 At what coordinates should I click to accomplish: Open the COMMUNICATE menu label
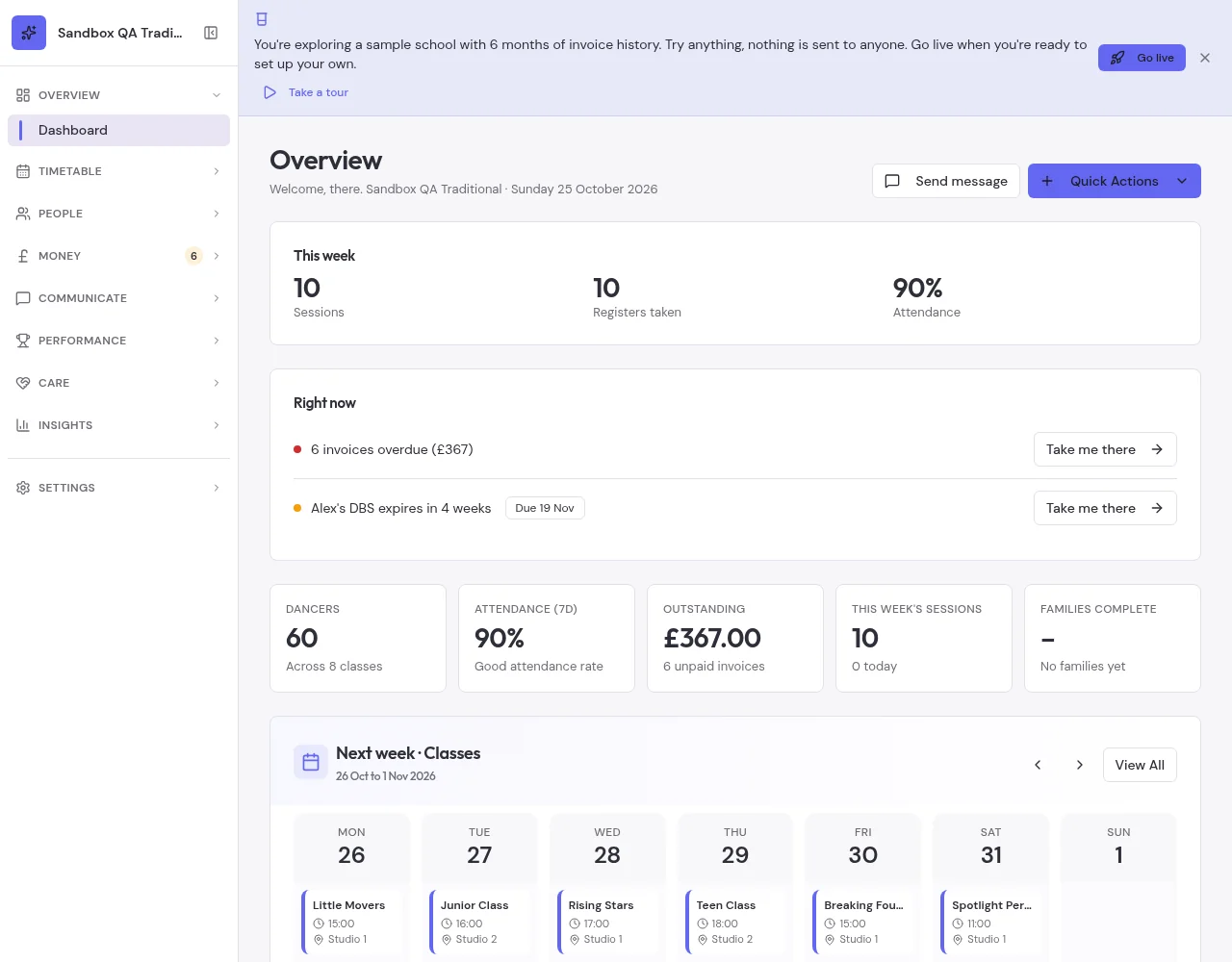pos(83,298)
